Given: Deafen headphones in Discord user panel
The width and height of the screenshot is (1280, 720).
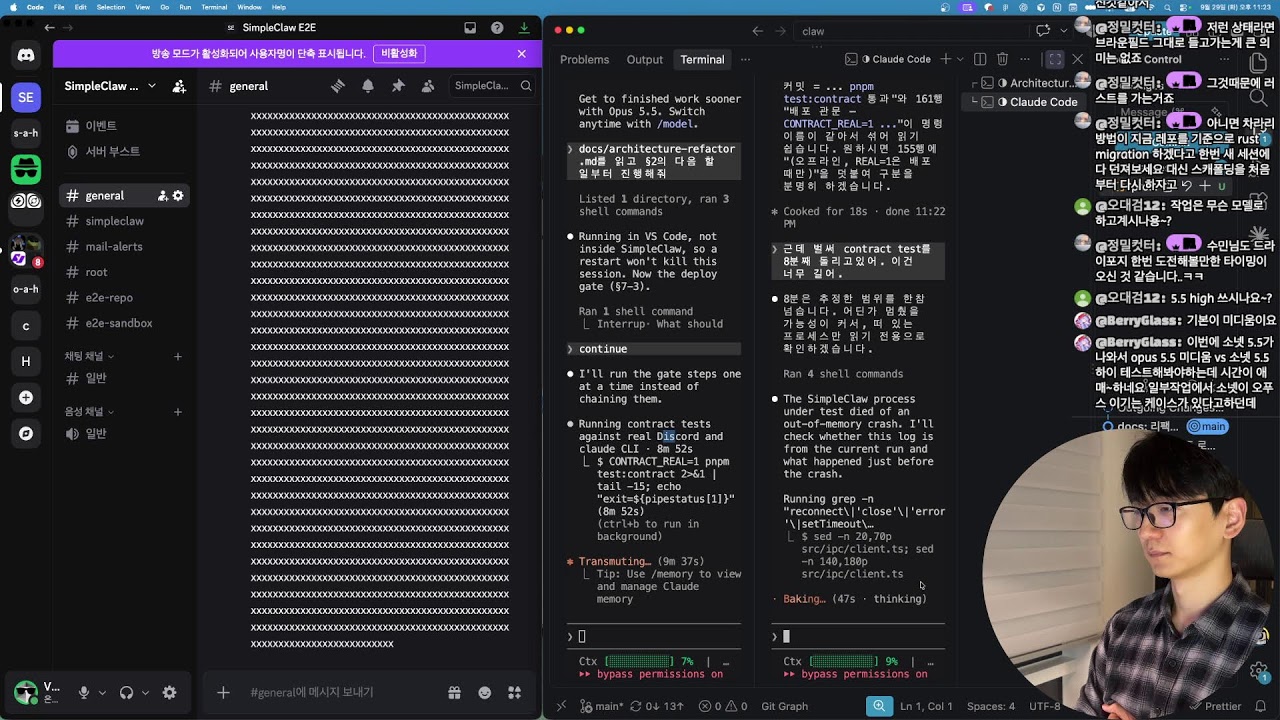Looking at the screenshot, I should click(127, 692).
